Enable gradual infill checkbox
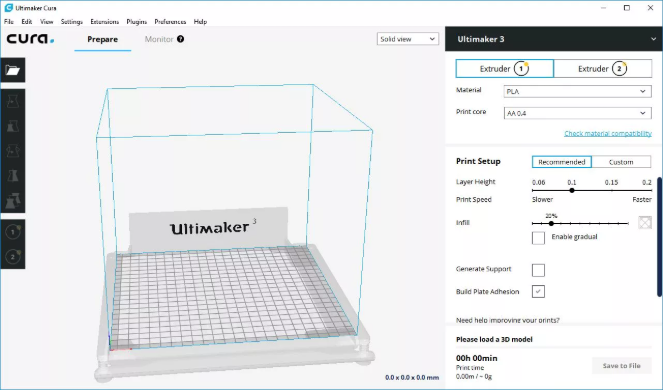The image size is (663, 390). point(538,238)
